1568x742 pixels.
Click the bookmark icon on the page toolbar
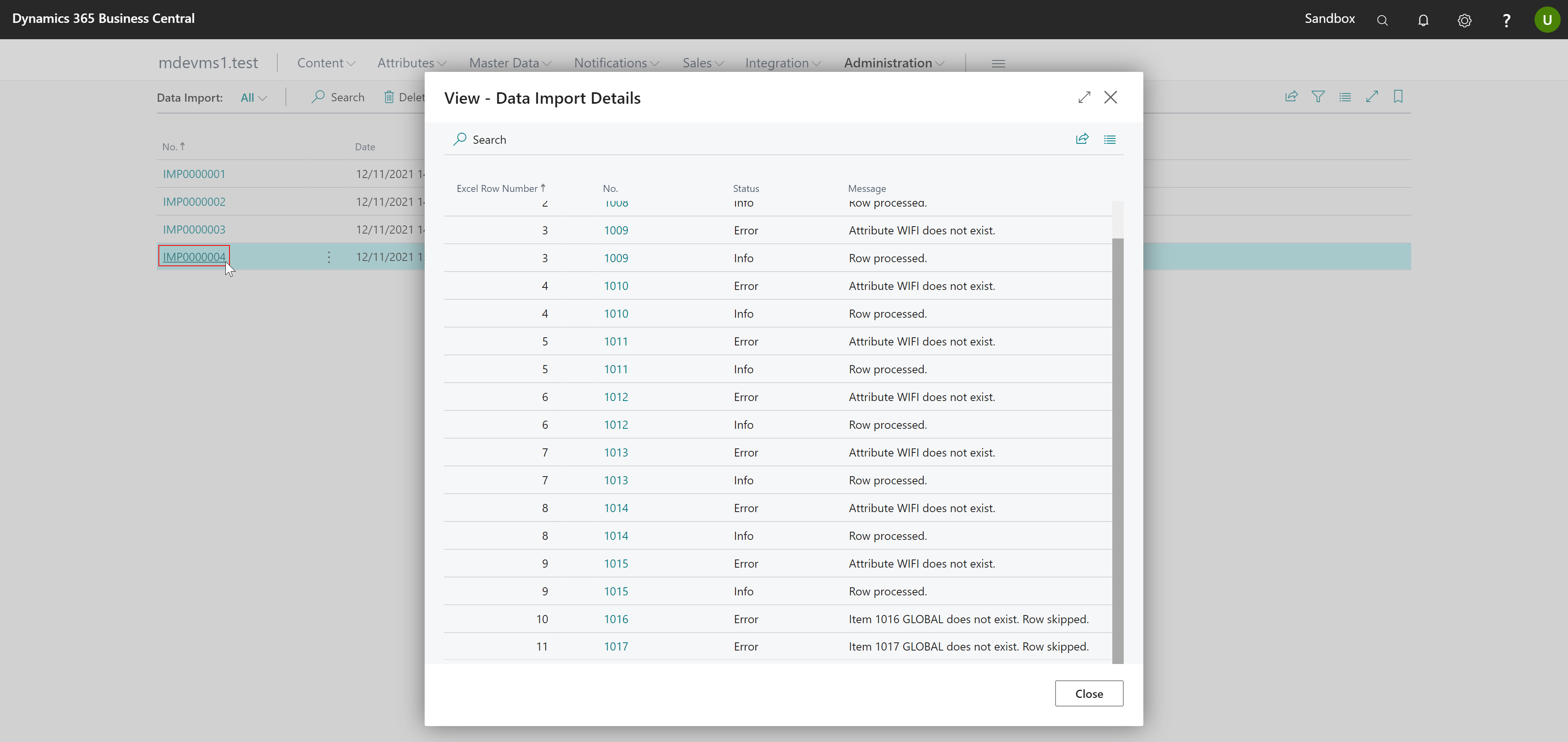1398,97
